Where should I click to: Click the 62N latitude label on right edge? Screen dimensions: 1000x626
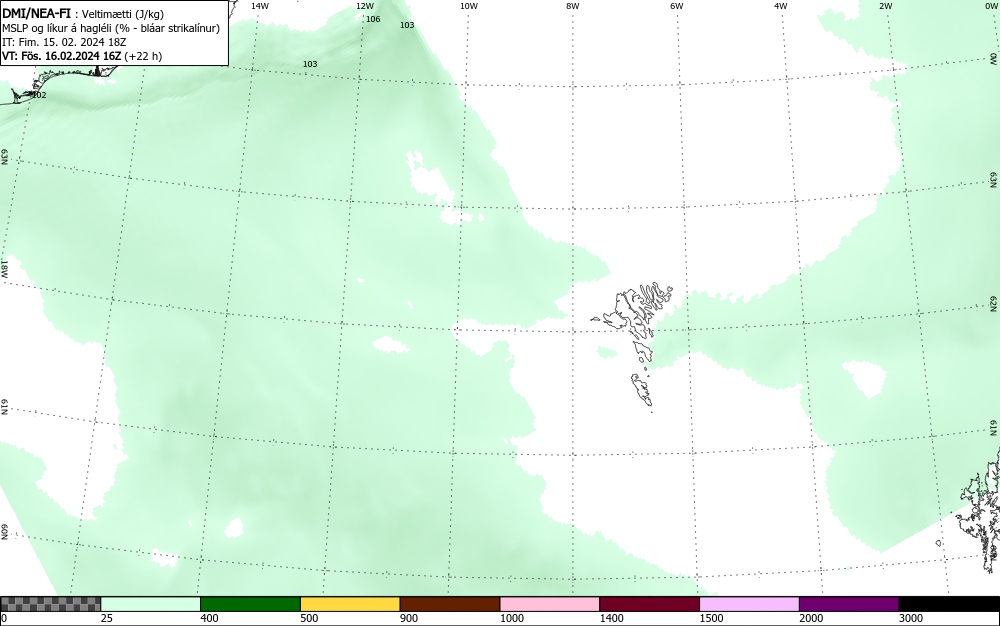(994, 304)
